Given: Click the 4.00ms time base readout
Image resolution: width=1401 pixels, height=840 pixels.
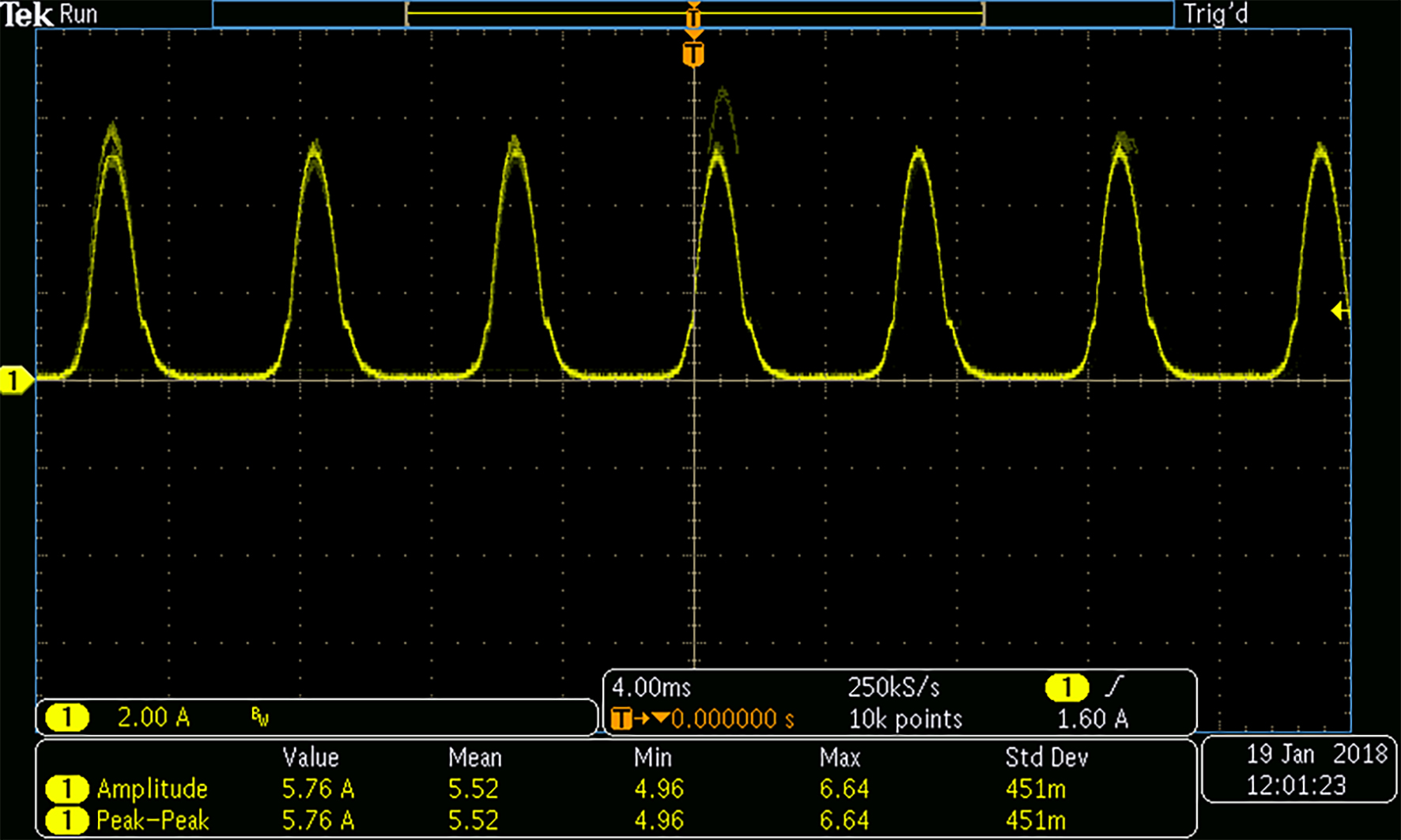Looking at the screenshot, I should pos(651,687).
